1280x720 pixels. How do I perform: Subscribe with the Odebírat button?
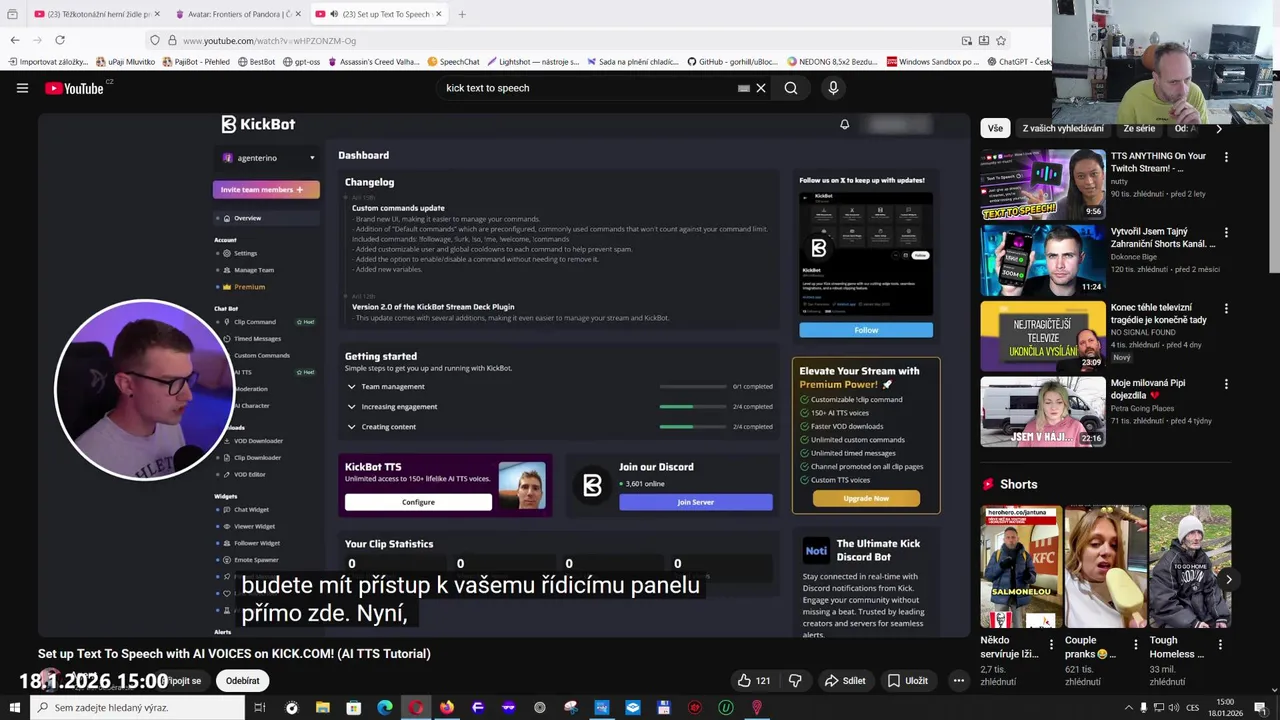point(243,681)
